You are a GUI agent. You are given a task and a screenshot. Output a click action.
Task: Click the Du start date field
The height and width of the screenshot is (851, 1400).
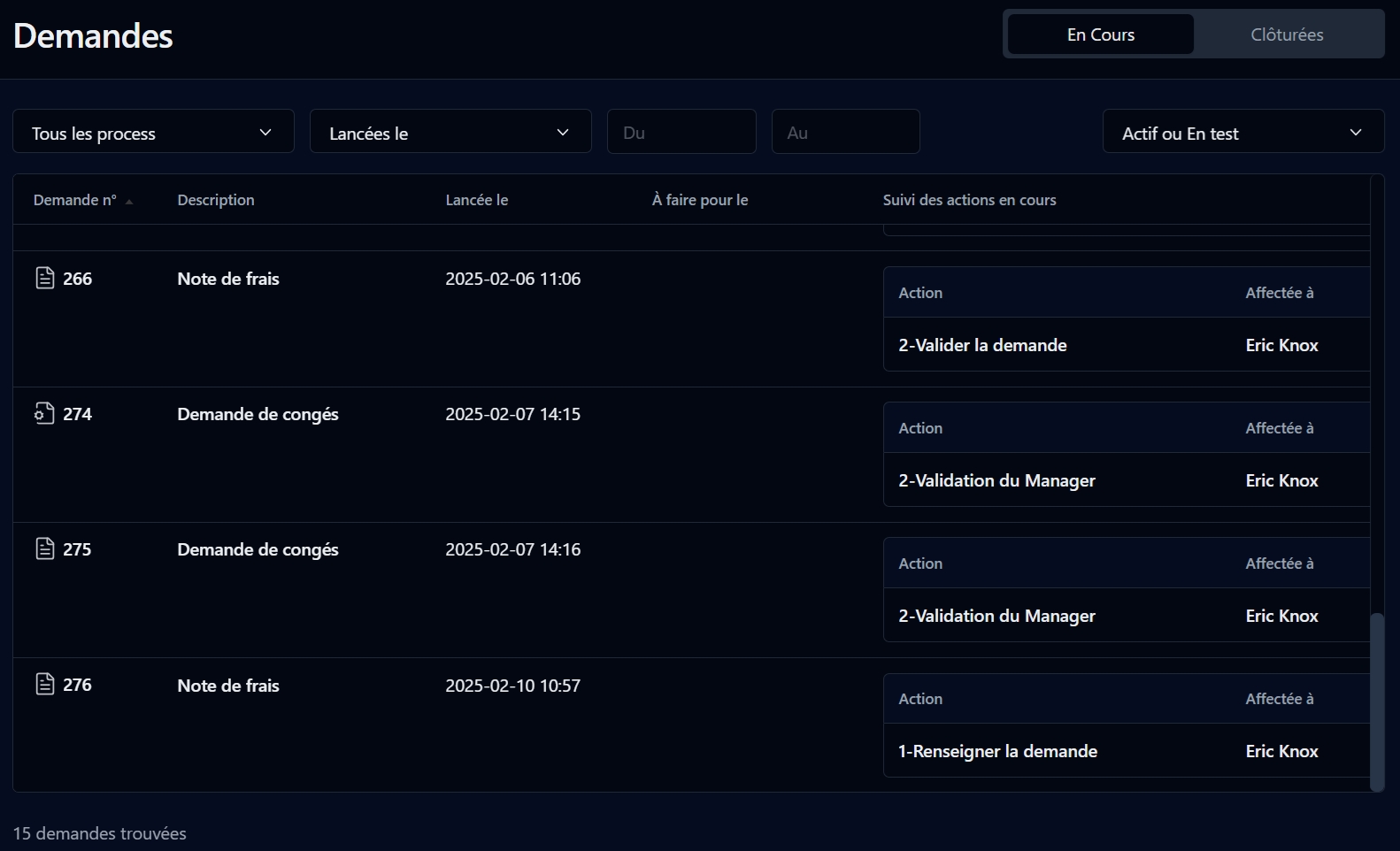coord(681,133)
